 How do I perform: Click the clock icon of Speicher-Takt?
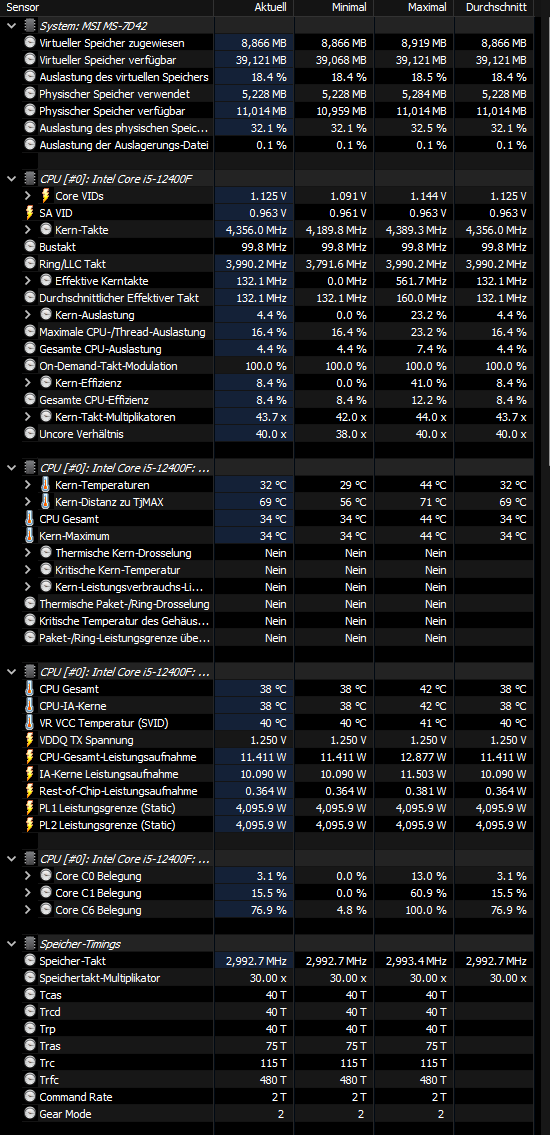point(30,961)
